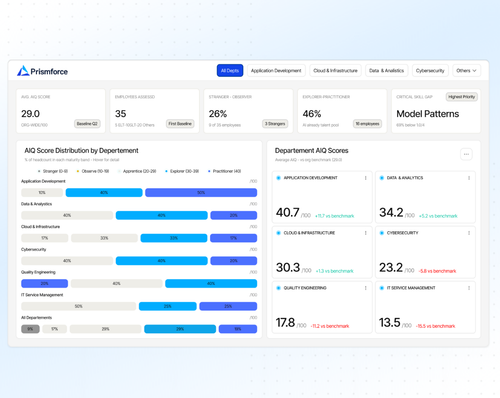Open Cybersecurity card kebab menu
The image size is (500, 398).
coord(469,233)
